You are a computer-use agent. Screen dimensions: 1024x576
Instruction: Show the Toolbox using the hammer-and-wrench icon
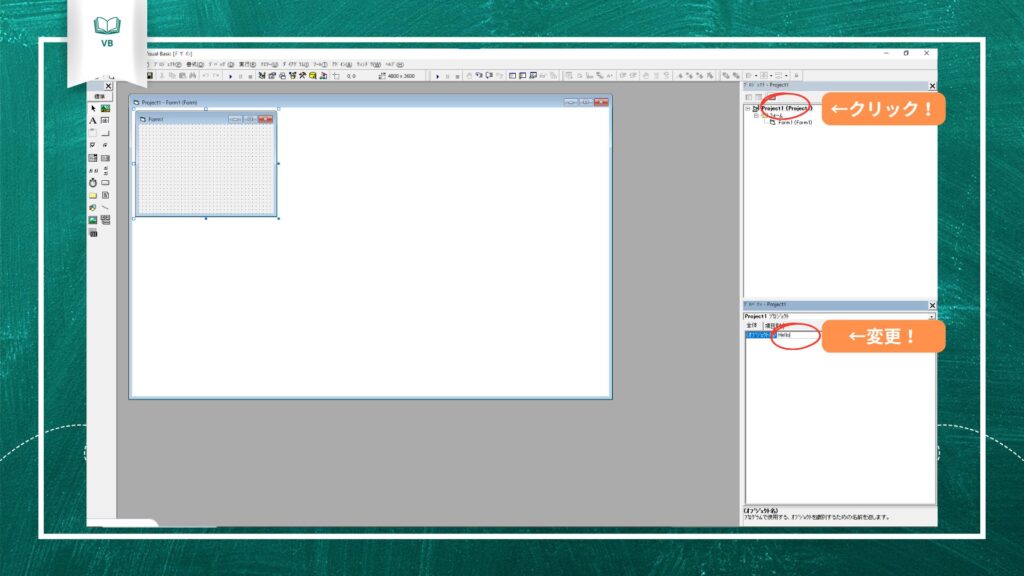pyautogui.click(x=302, y=76)
